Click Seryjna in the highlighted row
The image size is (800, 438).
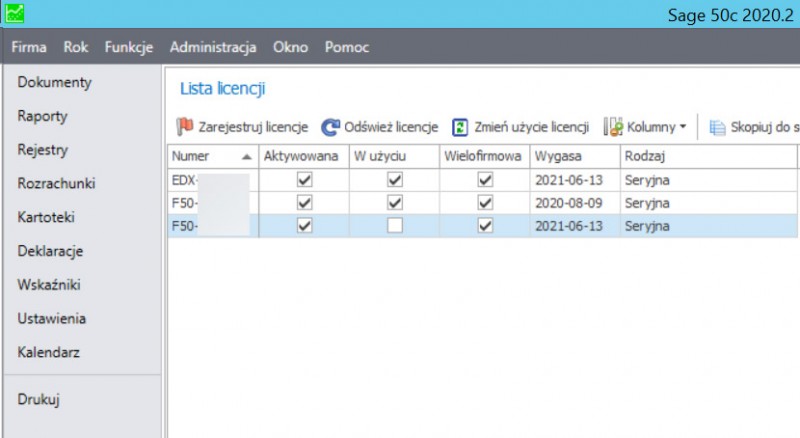[x=647, y=226]
